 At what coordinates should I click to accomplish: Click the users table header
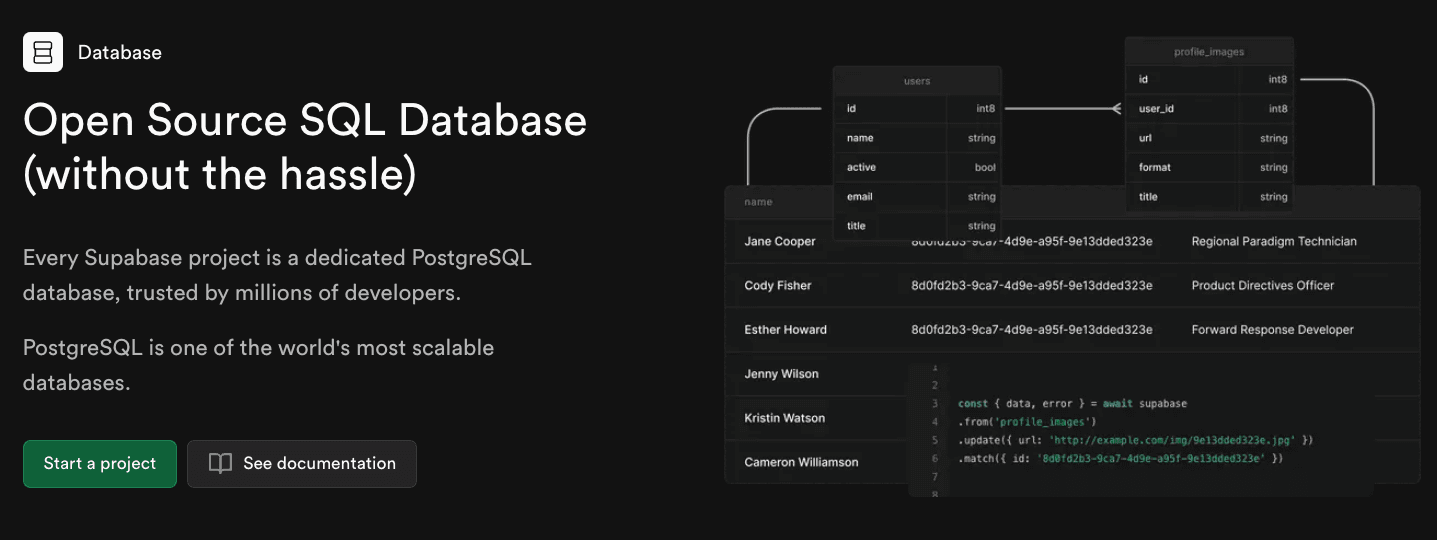coord(917,81)
